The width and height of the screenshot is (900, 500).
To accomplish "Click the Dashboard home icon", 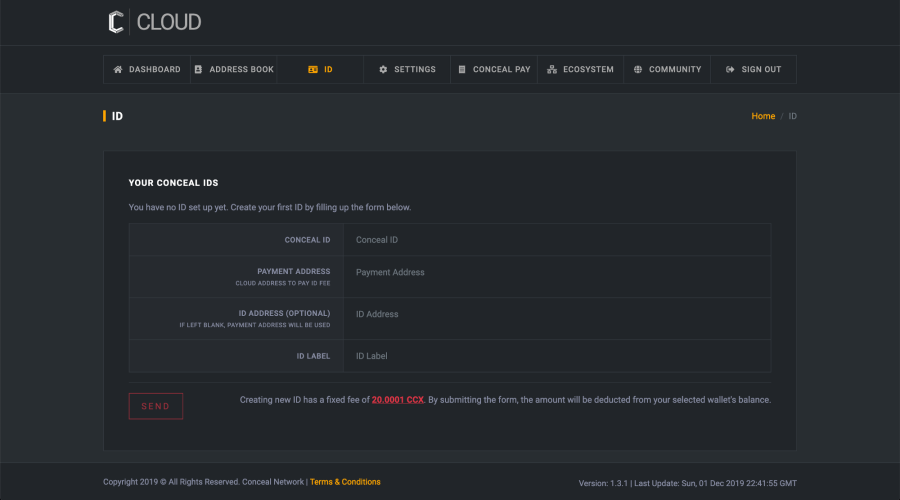I will tap(118, 70).
